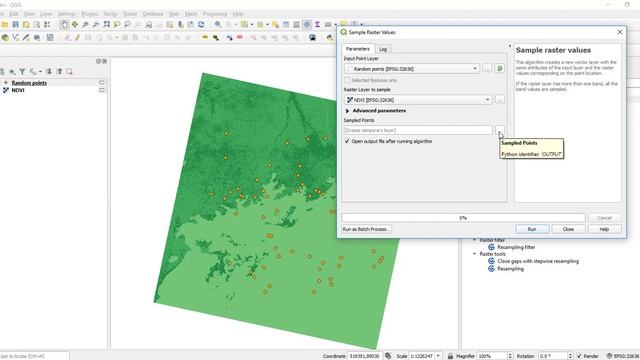Click Run as Batch Process button
This screenshot has height=360, width=640.
pos(366,229)
